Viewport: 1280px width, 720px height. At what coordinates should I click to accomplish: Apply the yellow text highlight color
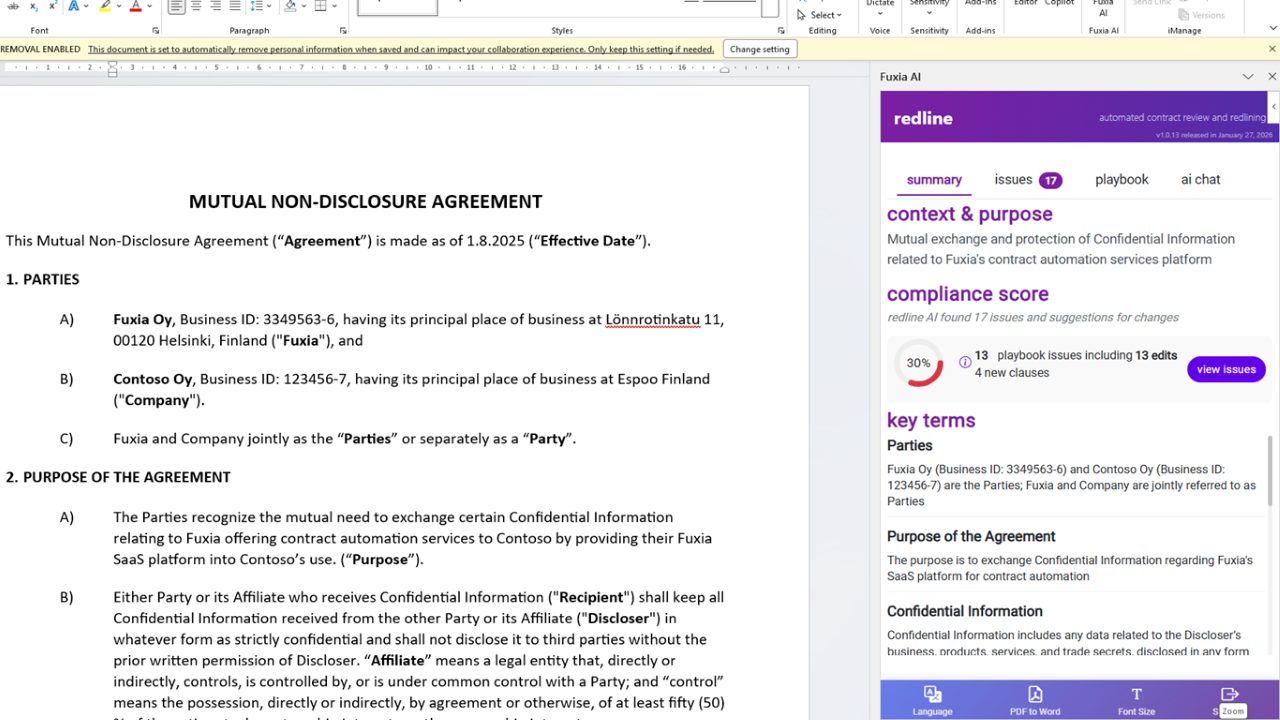[x=105, y=6]
